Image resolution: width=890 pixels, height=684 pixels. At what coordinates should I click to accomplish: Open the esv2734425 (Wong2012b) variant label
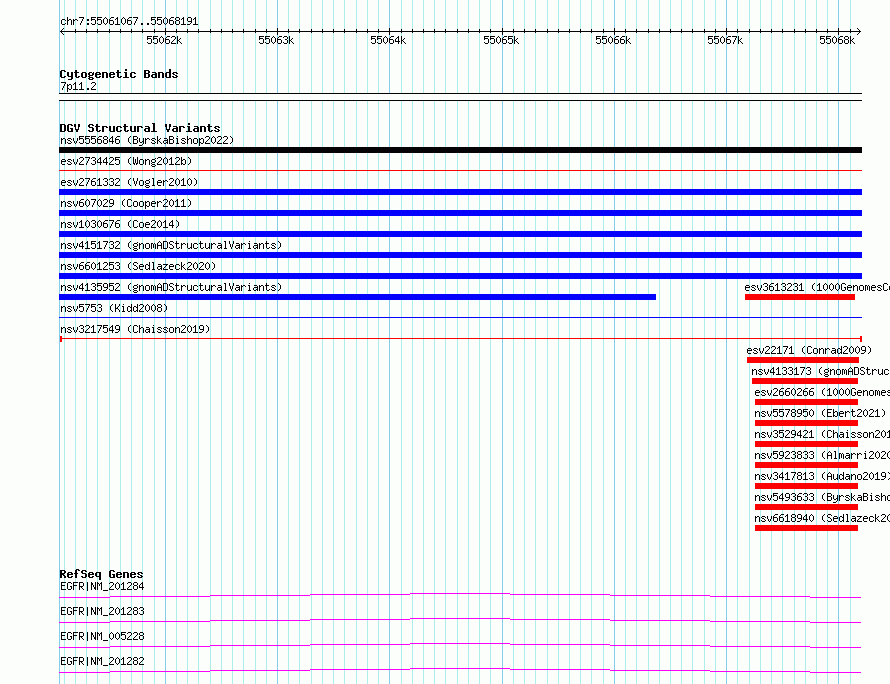click(126, 161)
